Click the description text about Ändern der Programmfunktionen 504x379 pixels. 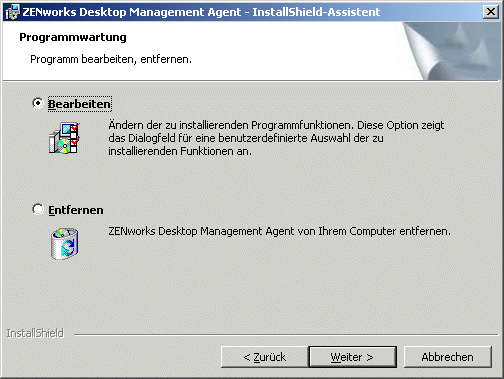tap(276, 138)
